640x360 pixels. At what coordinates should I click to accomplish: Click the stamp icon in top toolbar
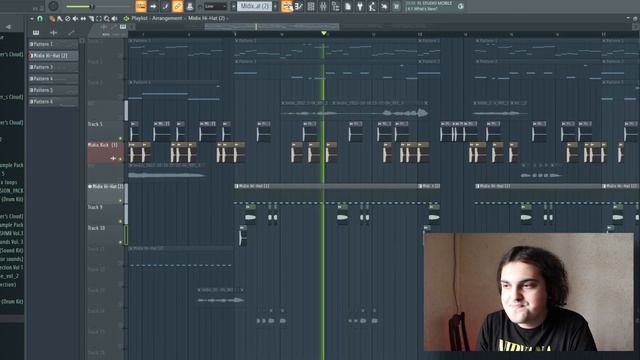pyautogui.click(x=190, y=6)
